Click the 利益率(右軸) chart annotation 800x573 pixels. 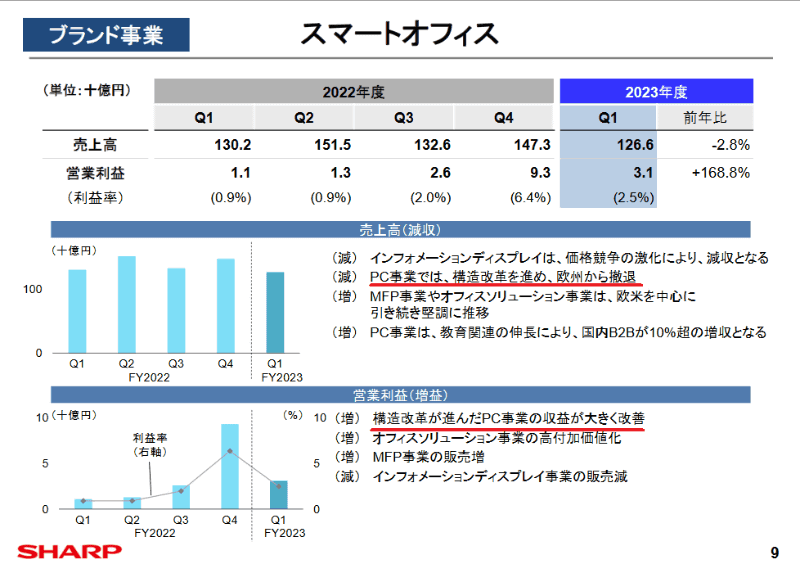[150, 445]
